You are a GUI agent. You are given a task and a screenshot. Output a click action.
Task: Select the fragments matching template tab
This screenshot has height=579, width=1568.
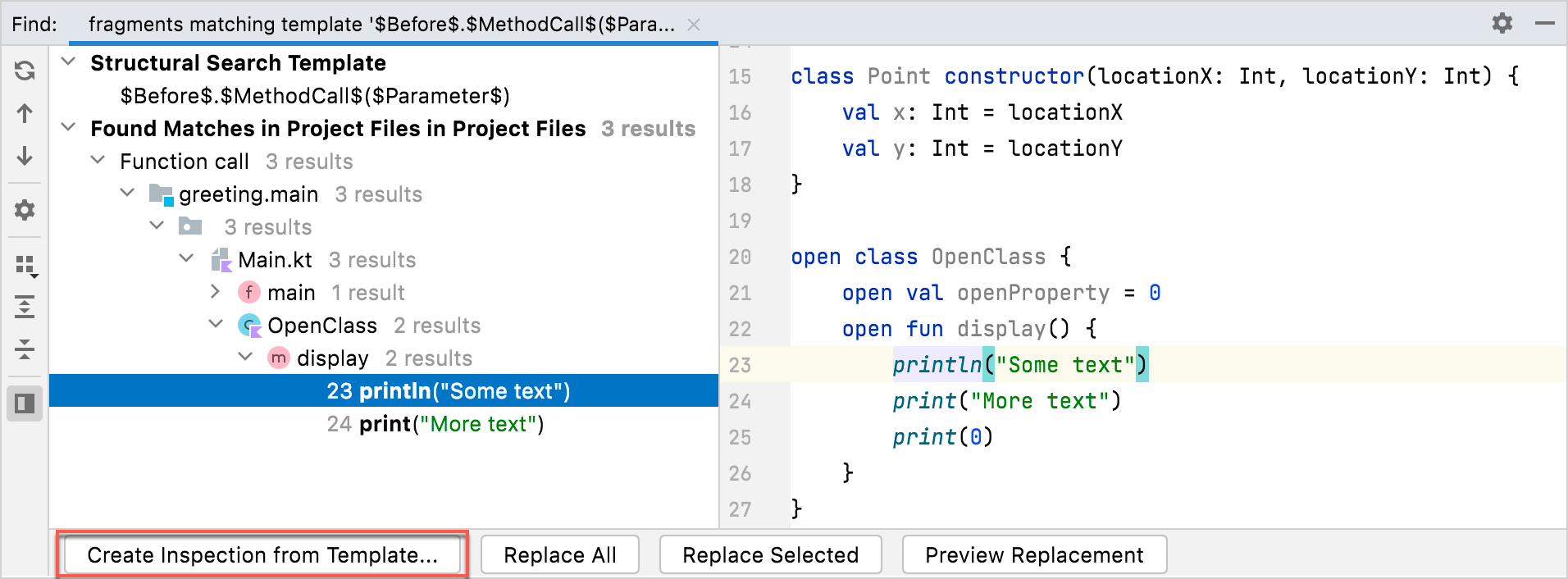pyautogui.click(x=381, y=25)
